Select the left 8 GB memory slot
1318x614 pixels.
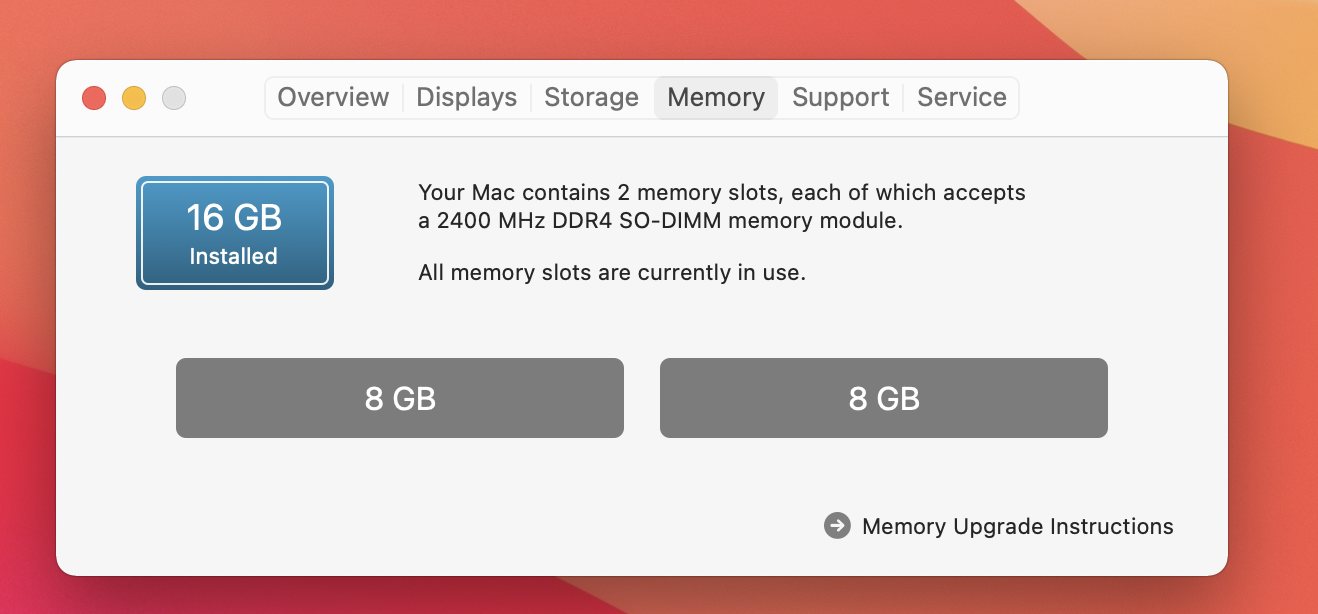click(x=400, y=398)
